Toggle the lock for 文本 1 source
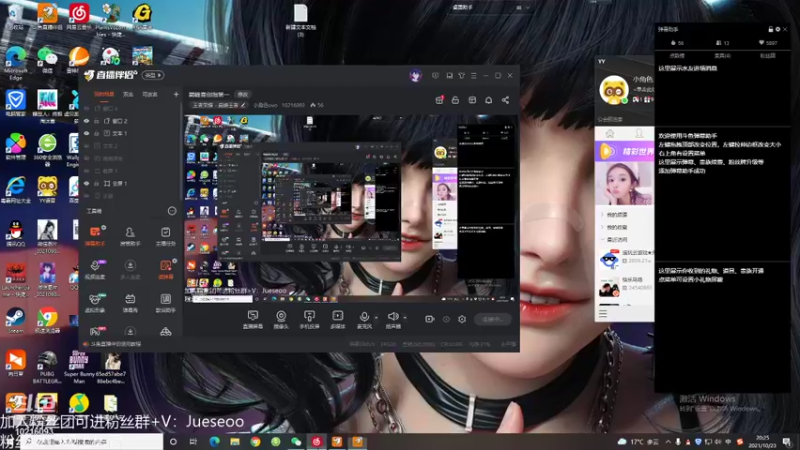This screenshot has height=450, width=800. pyautogui.click(x=96, y=133)
